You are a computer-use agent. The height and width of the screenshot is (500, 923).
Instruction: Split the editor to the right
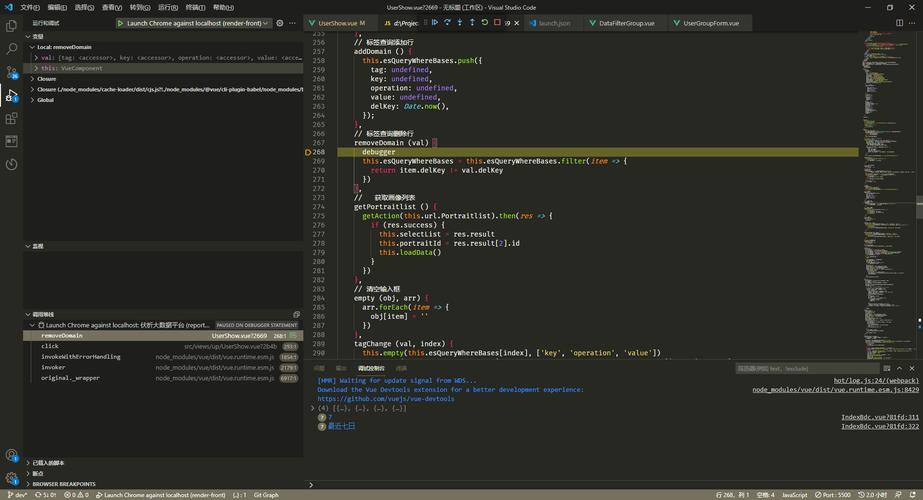click(x=899, y=23)
